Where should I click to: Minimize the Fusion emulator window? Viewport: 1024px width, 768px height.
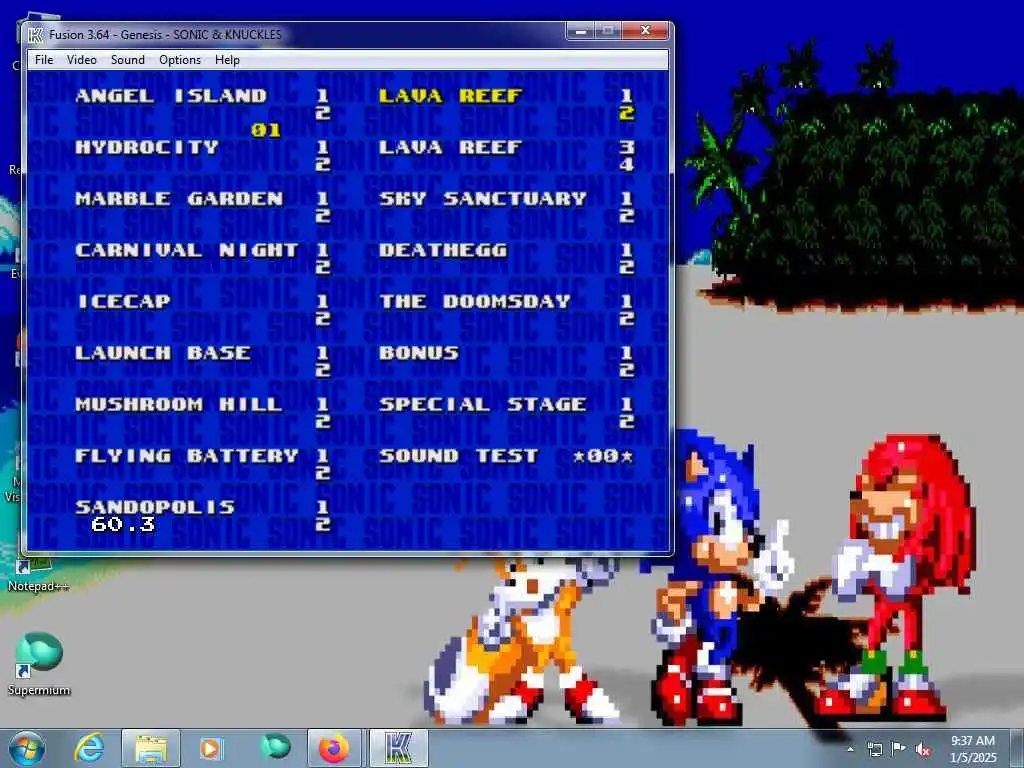pyautogui.click(x=580, y=31)
